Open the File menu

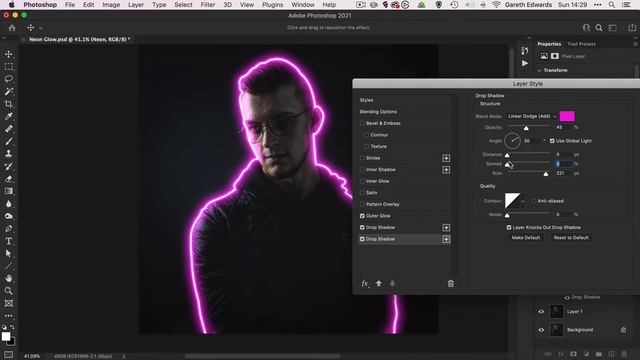click(70, 5)
